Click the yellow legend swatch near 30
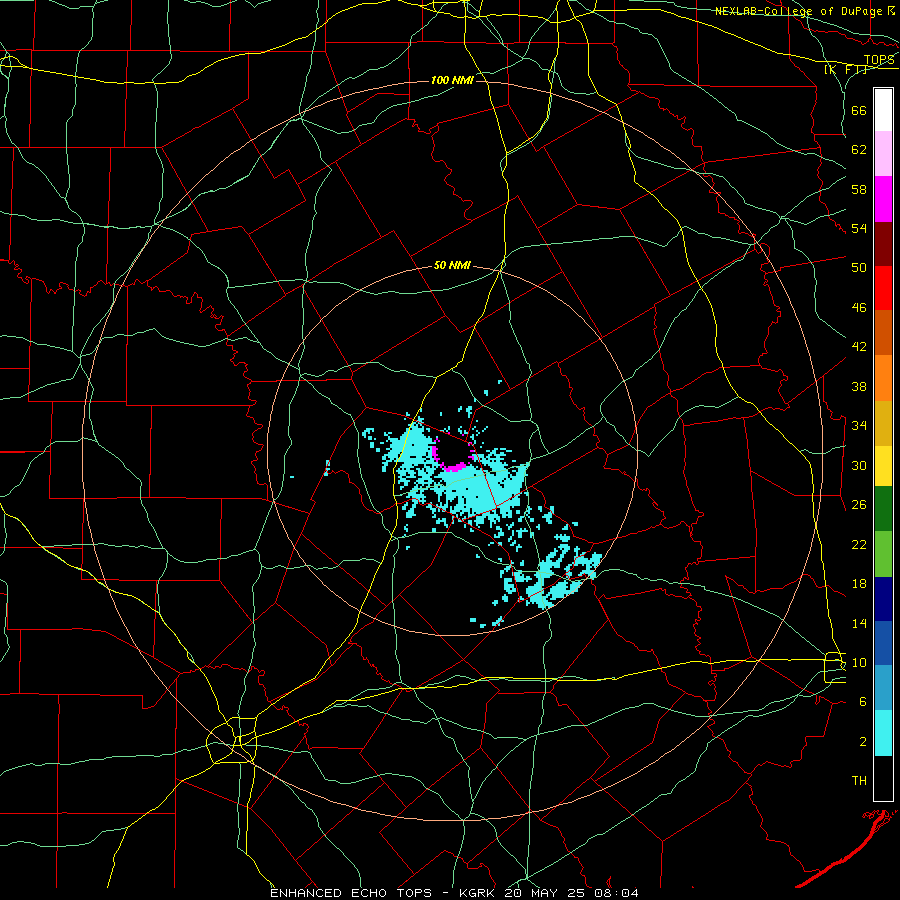The image size is (900, 900). [883, 466]
